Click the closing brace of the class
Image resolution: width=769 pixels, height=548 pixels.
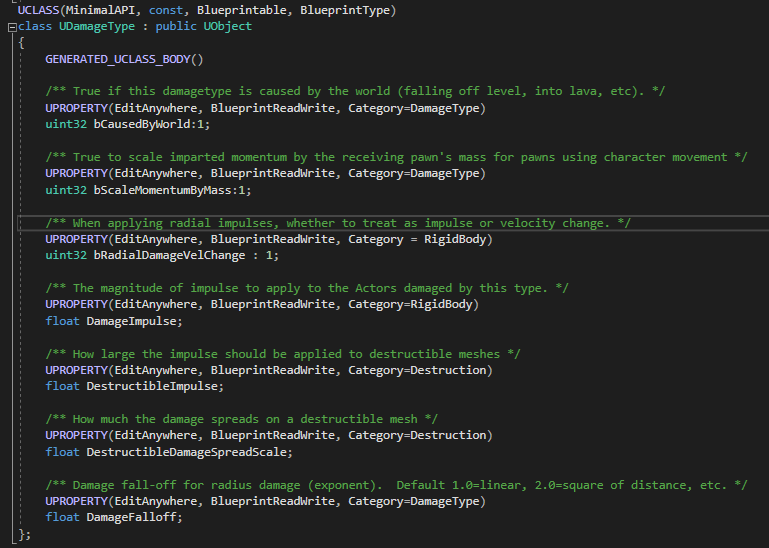(x=22, y=534)
